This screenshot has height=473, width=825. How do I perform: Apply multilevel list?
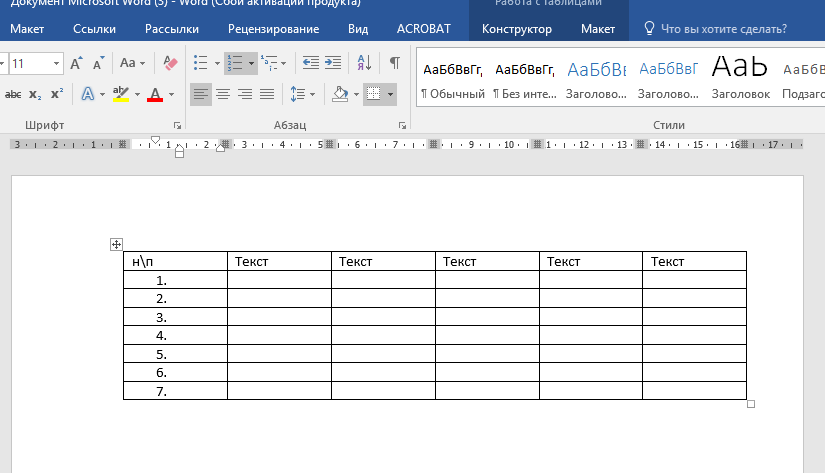[269, 63]
